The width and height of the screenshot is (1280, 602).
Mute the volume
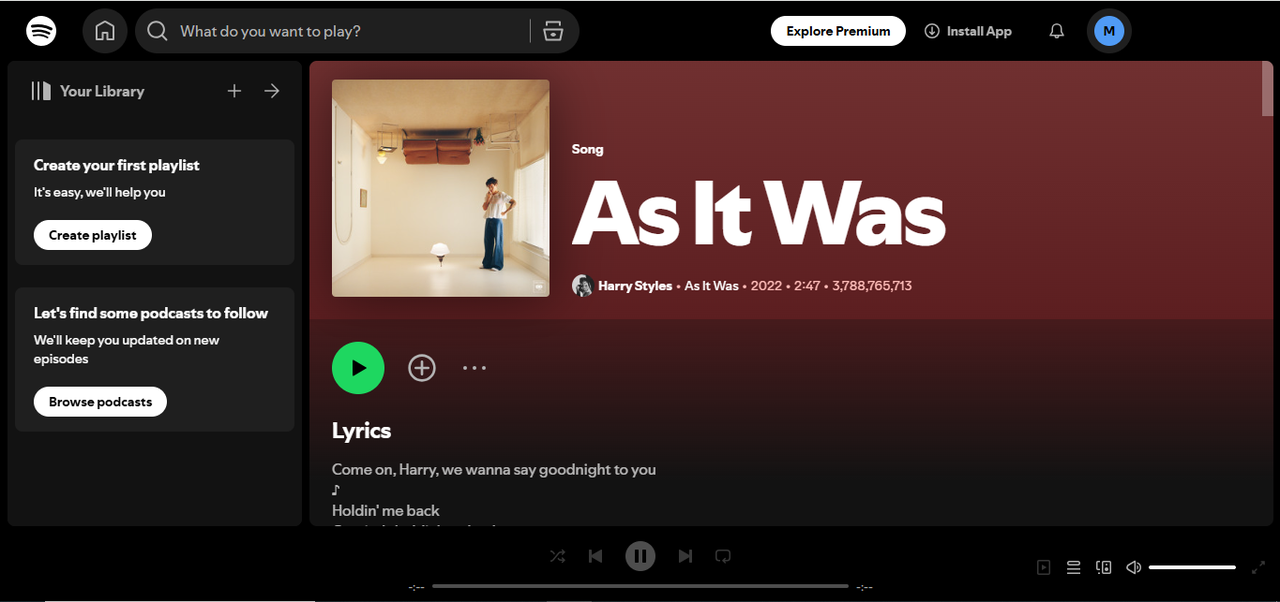tap(1133, 567)
